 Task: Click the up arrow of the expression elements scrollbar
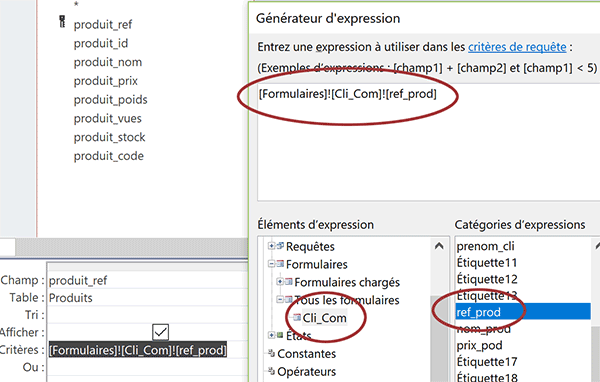point(439,246)
